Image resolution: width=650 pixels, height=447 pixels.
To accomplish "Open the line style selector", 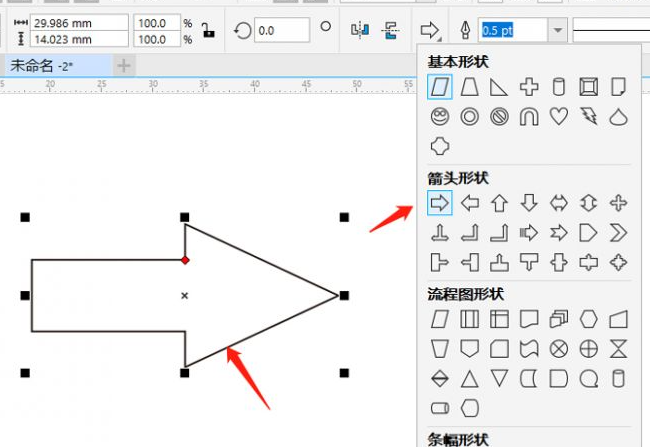I will [610, 30].
